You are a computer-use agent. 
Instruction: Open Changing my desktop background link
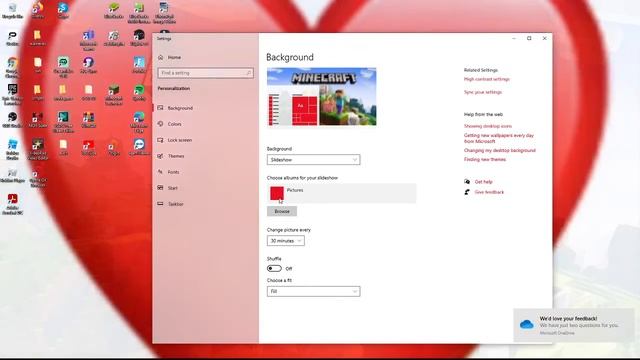click(500, 151)
